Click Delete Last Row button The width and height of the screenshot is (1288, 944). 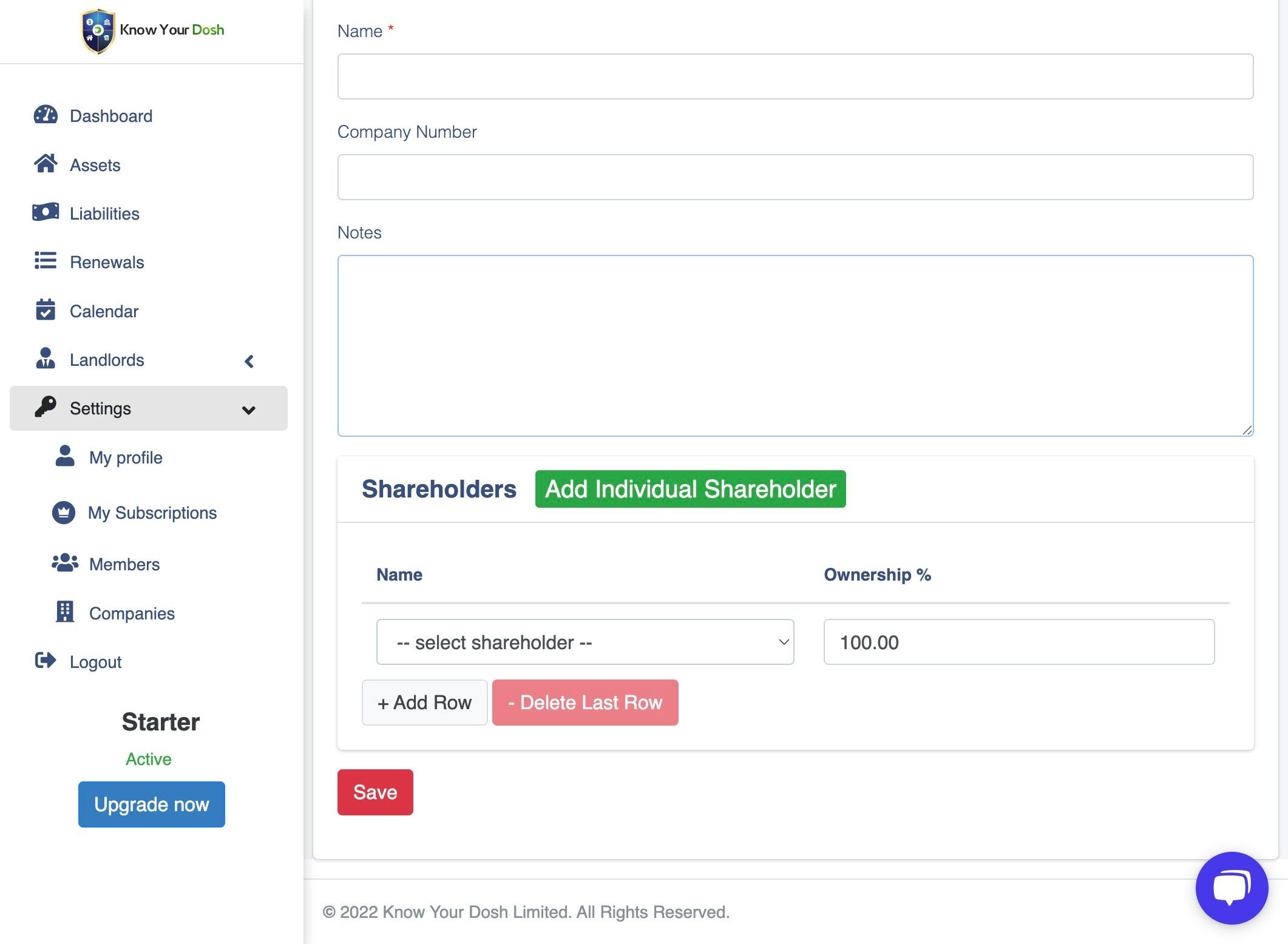585,702
